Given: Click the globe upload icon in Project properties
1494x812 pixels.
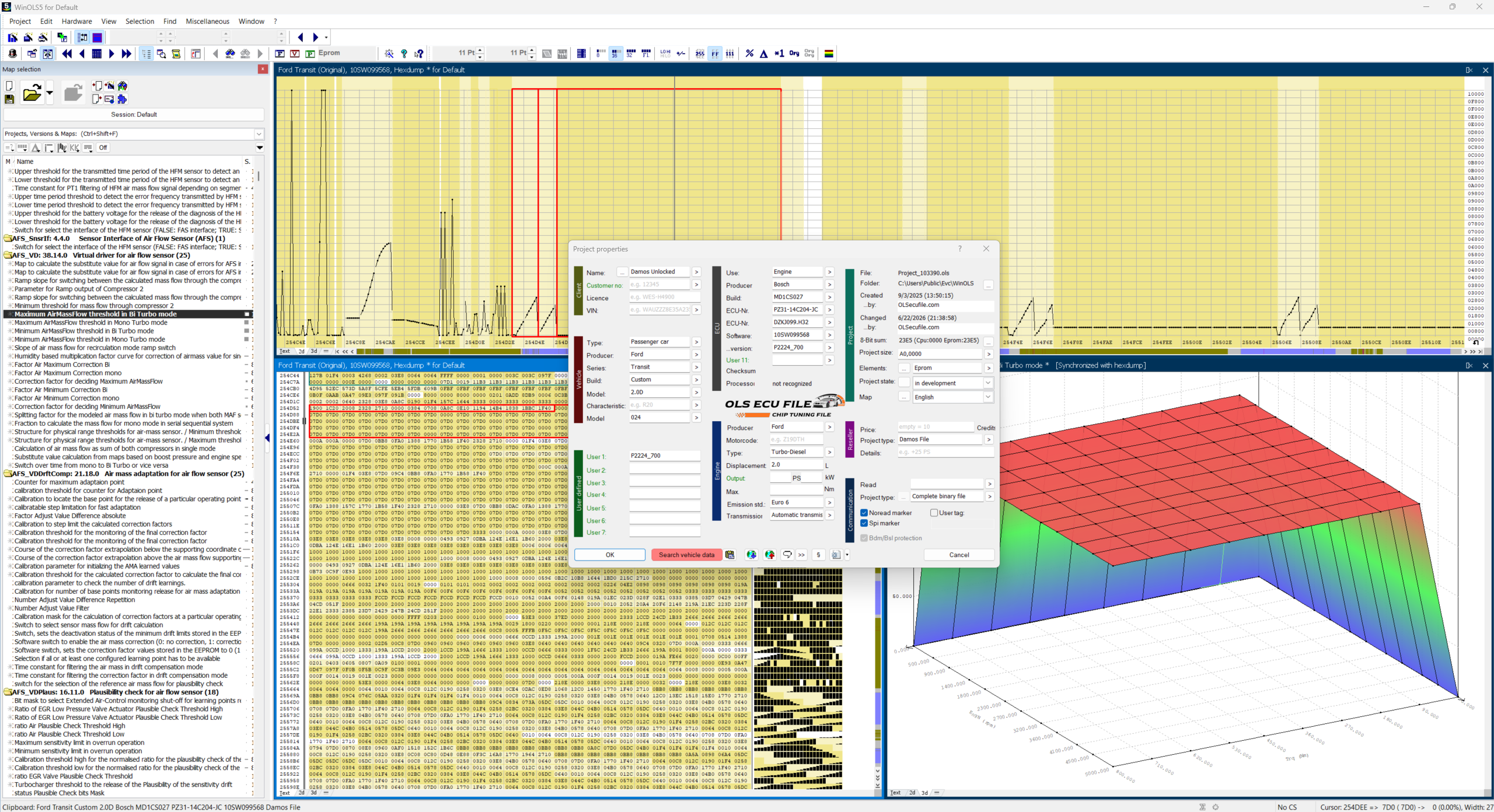Looking at the screenshot, I should coord(770,555).
